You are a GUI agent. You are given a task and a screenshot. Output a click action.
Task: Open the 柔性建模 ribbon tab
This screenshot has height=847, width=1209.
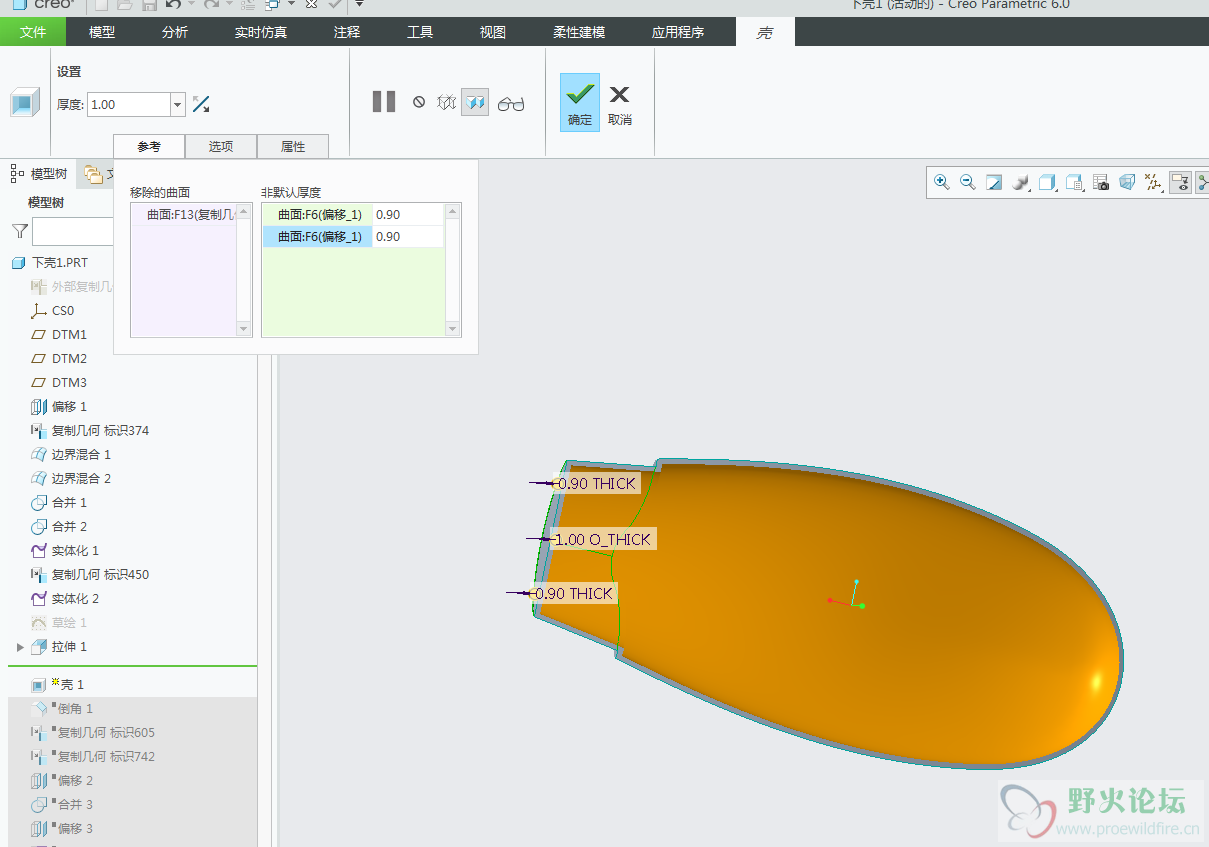coord(579,32)
